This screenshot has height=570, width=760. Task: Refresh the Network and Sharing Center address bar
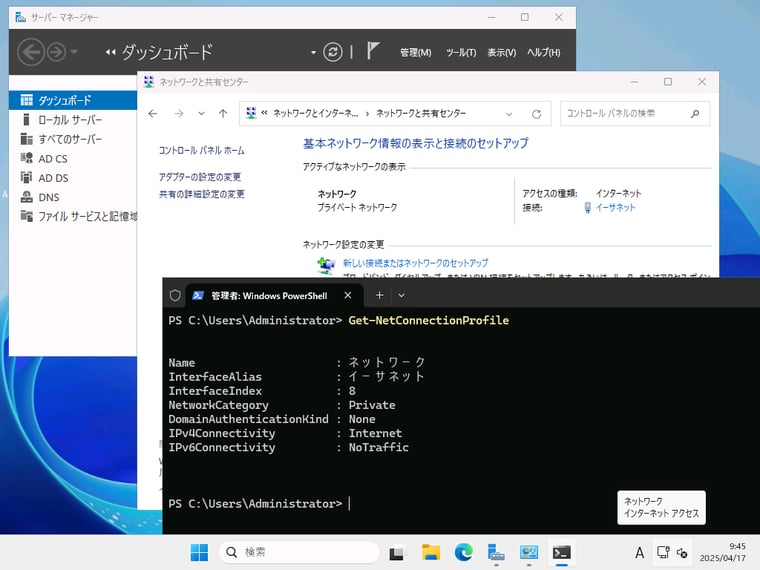pos(536,113)
